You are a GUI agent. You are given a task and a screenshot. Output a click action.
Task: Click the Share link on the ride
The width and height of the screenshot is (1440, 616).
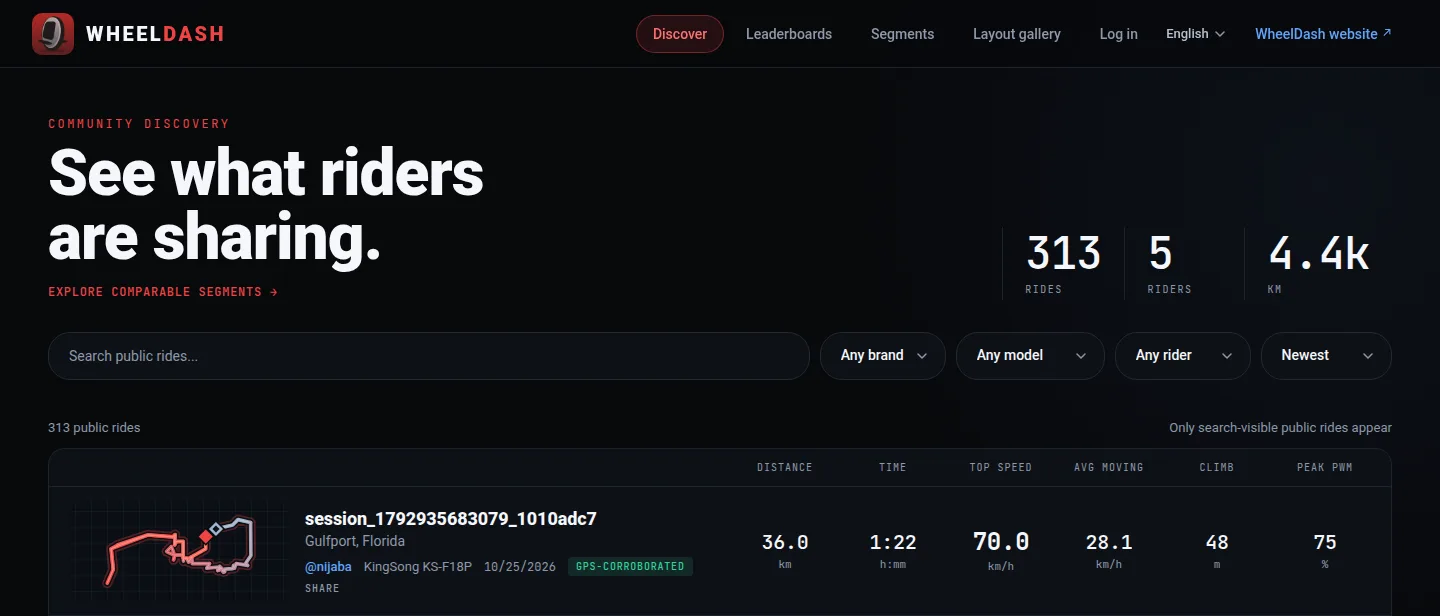pyautogui.click(x=322, y=589)
